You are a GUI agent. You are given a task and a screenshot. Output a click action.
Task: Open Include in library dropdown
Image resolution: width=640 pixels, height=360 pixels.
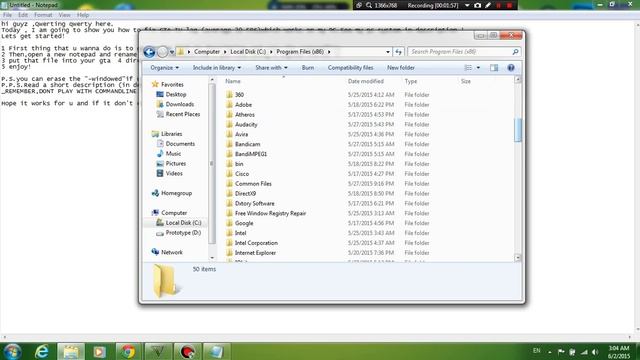(x=217, y=68)
